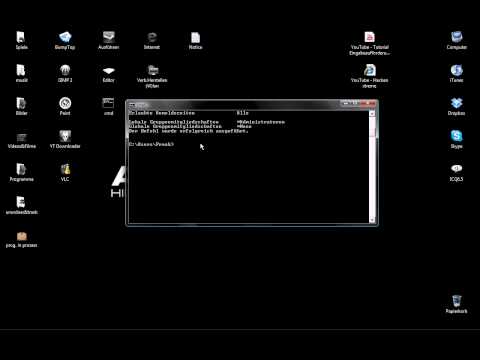
Task: Open the Programme desktop folder
Action: tap(21, 172)
